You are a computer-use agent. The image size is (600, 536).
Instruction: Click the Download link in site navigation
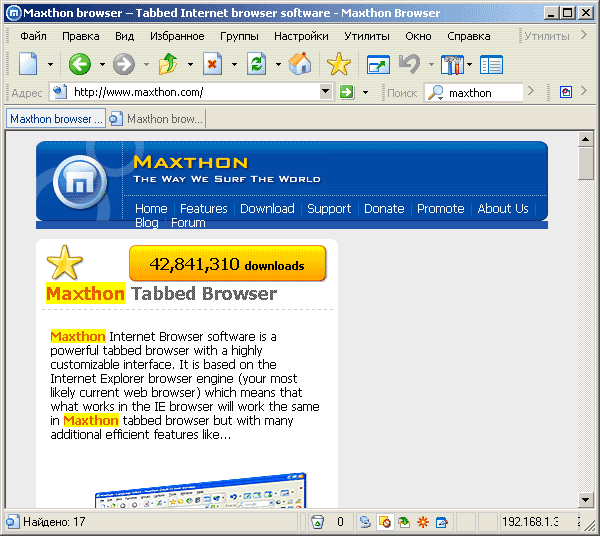267,209
